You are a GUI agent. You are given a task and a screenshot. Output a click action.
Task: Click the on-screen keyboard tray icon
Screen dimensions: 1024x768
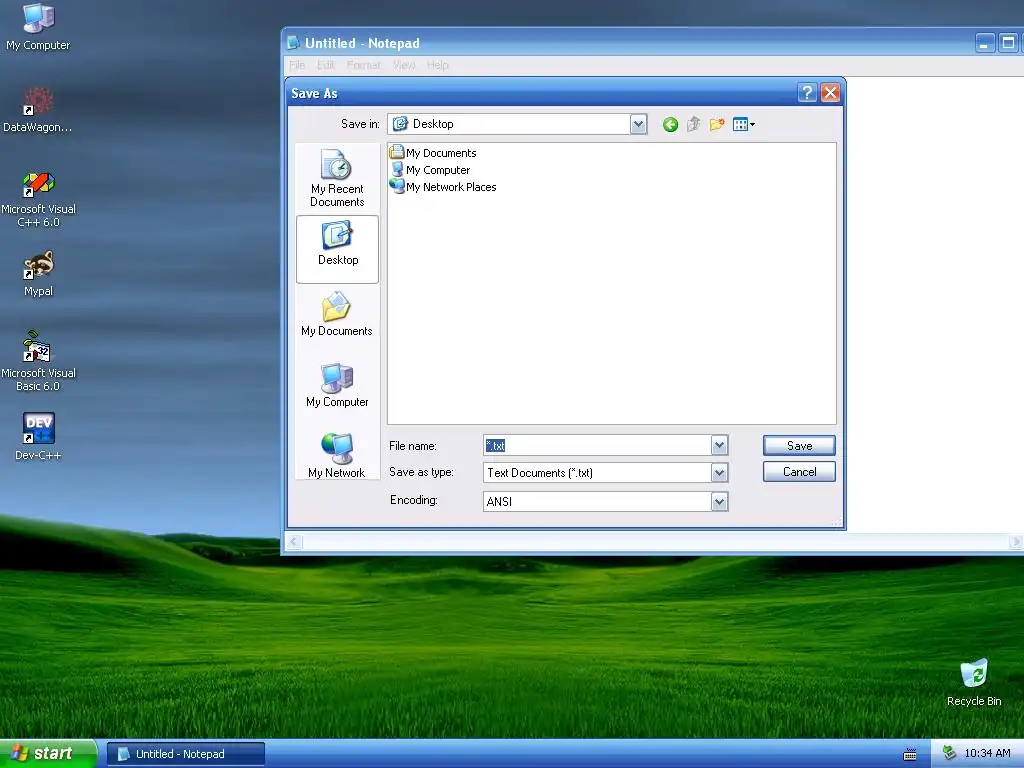(x=910, y=754)
